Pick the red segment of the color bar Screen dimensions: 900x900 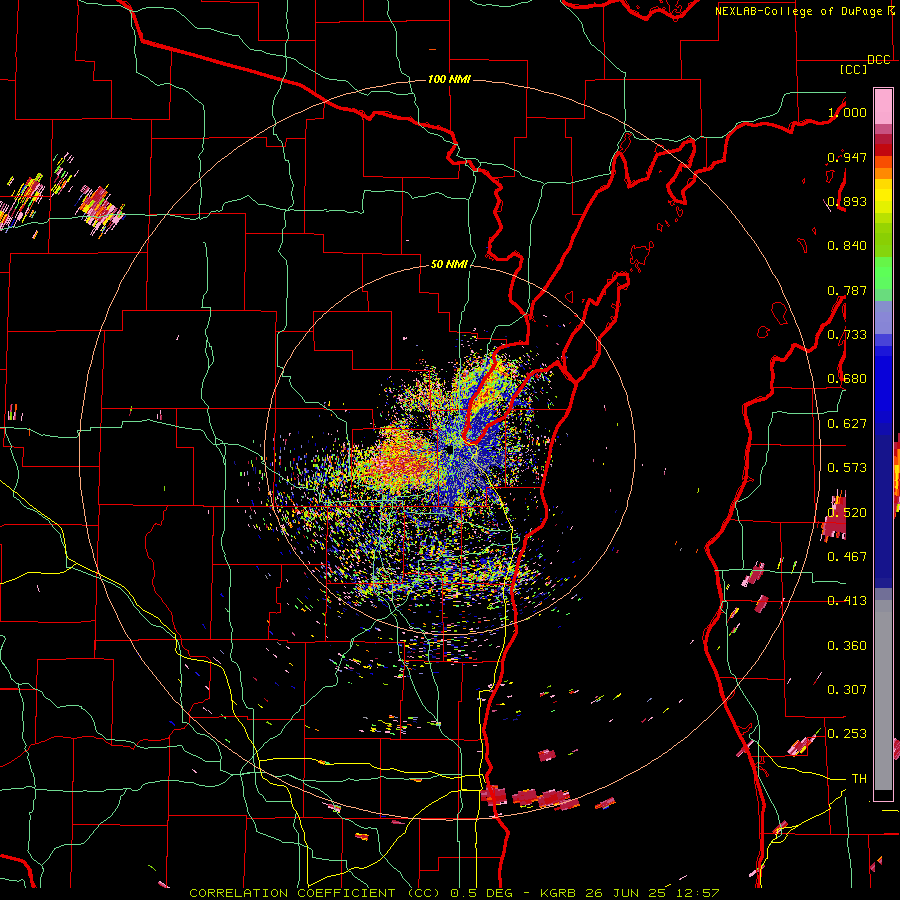883,150
